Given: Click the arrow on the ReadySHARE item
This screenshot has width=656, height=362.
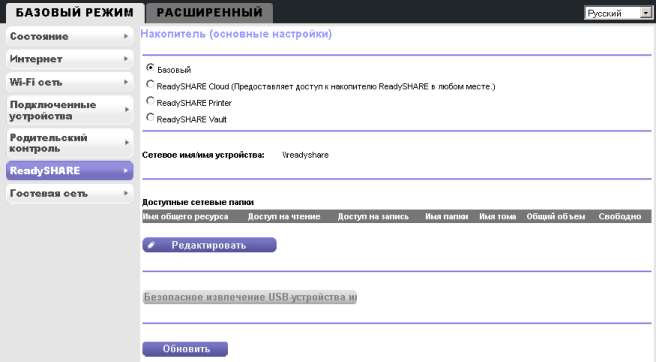Looking at the screenshot, I should click(126, 171).
